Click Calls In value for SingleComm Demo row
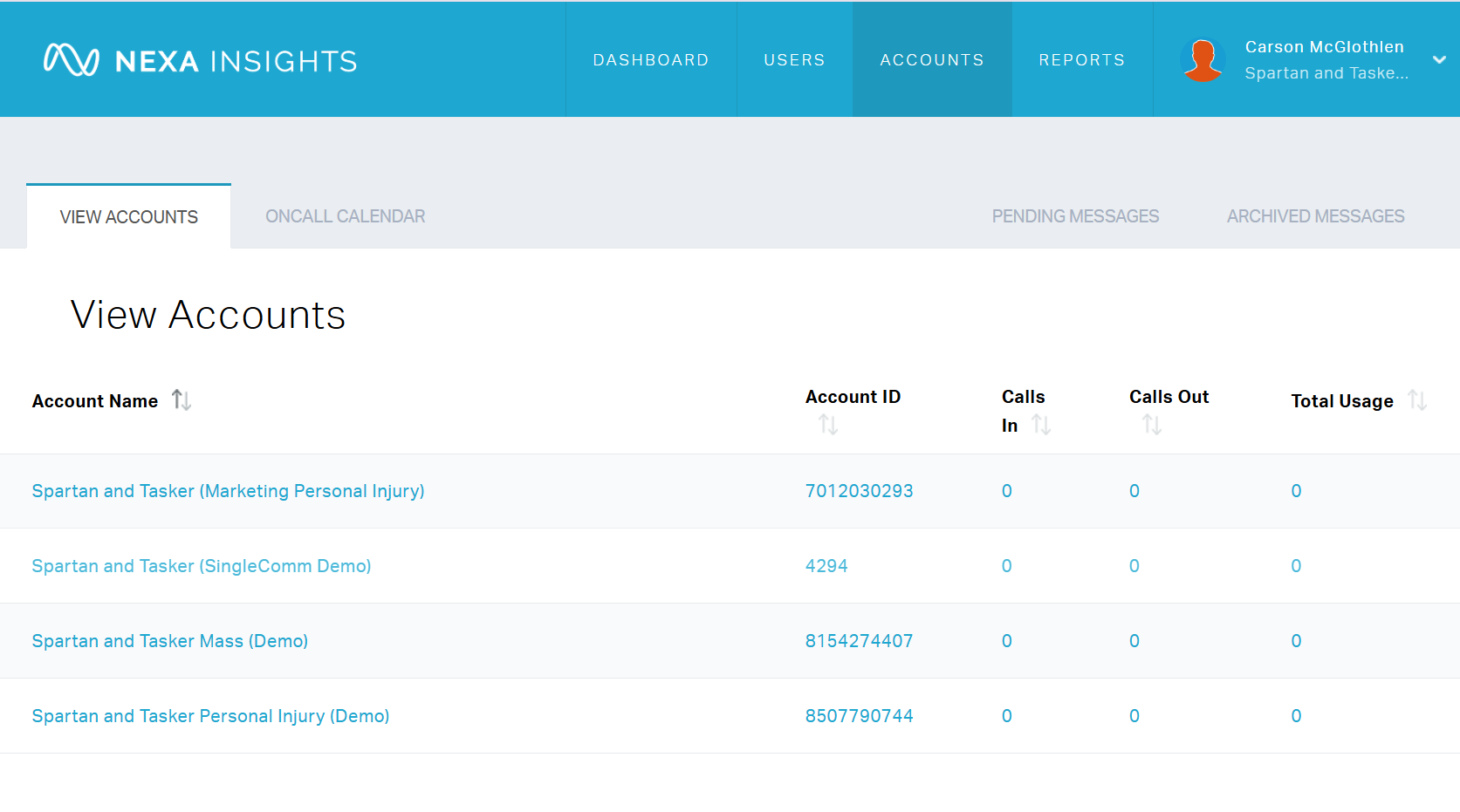The image size is (1460, 812). [x=1007, y=566]
